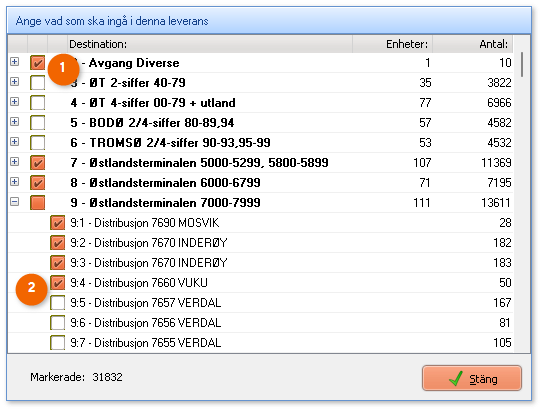The image size is (542, 411).
Task: Tick the TROMSØ 2/4-siffer 90-93,95-99 checkbox
Action: point(38,143)
